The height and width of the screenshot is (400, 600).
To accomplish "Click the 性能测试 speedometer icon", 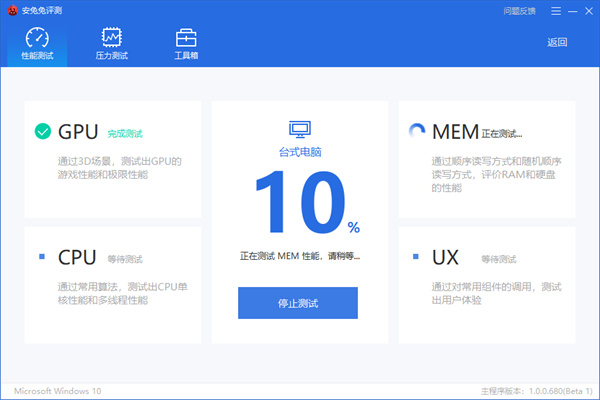I will (x=36, y=38).
